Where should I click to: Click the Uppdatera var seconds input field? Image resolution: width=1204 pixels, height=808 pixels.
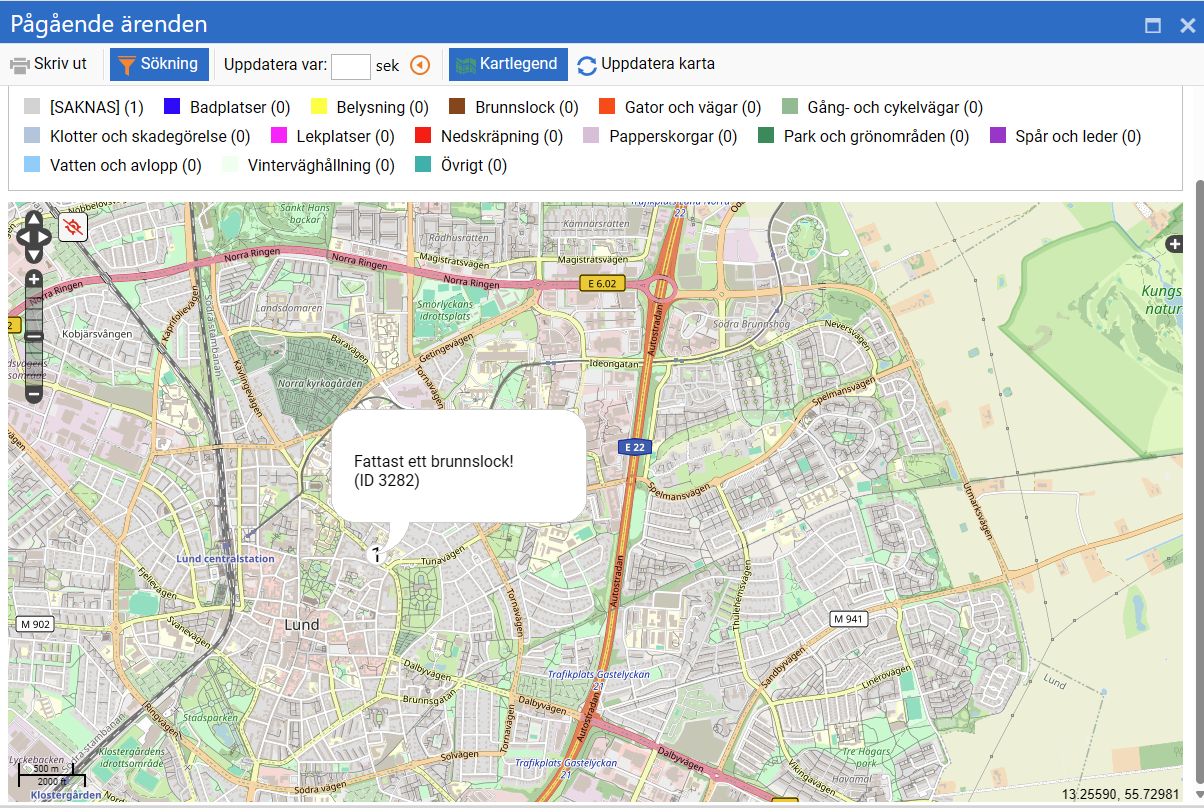pyautogui.click(x=351, y=66)
